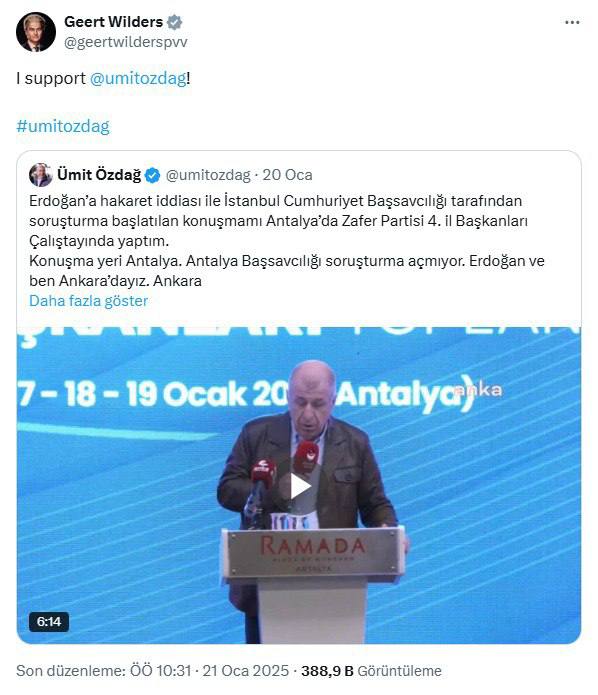Click Ümit Özdağ blue verified checkmark
The width and height of the screenshot is (598, 695).
(x=152, y=176)
